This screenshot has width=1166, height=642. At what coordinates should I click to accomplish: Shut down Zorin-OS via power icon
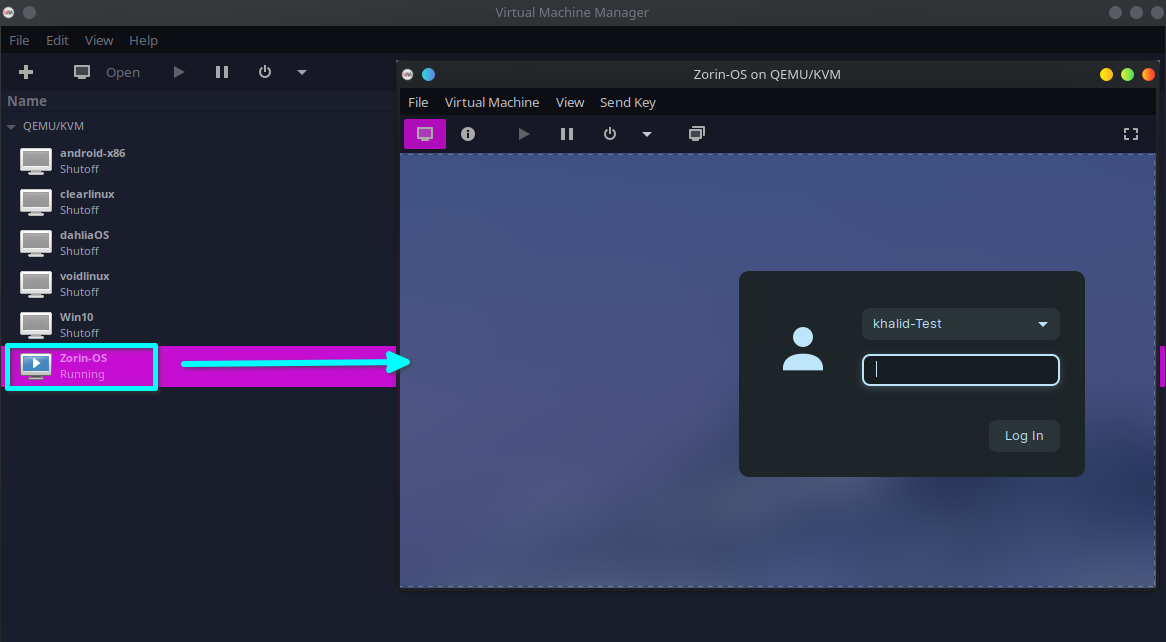click(610, 134)
